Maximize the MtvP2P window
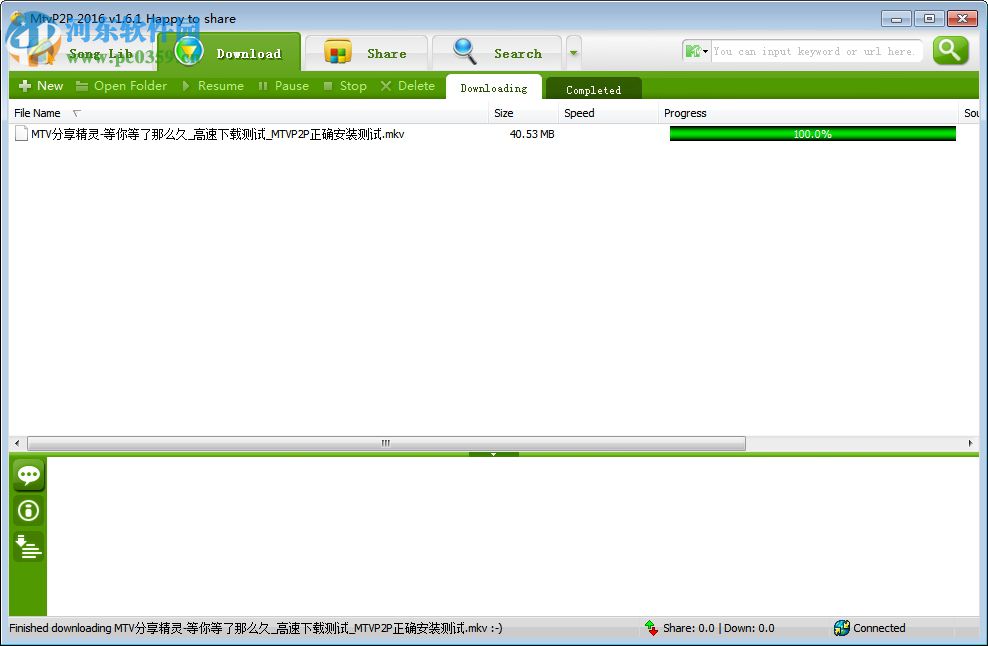The image size is (988, 646). click(929, 18)
